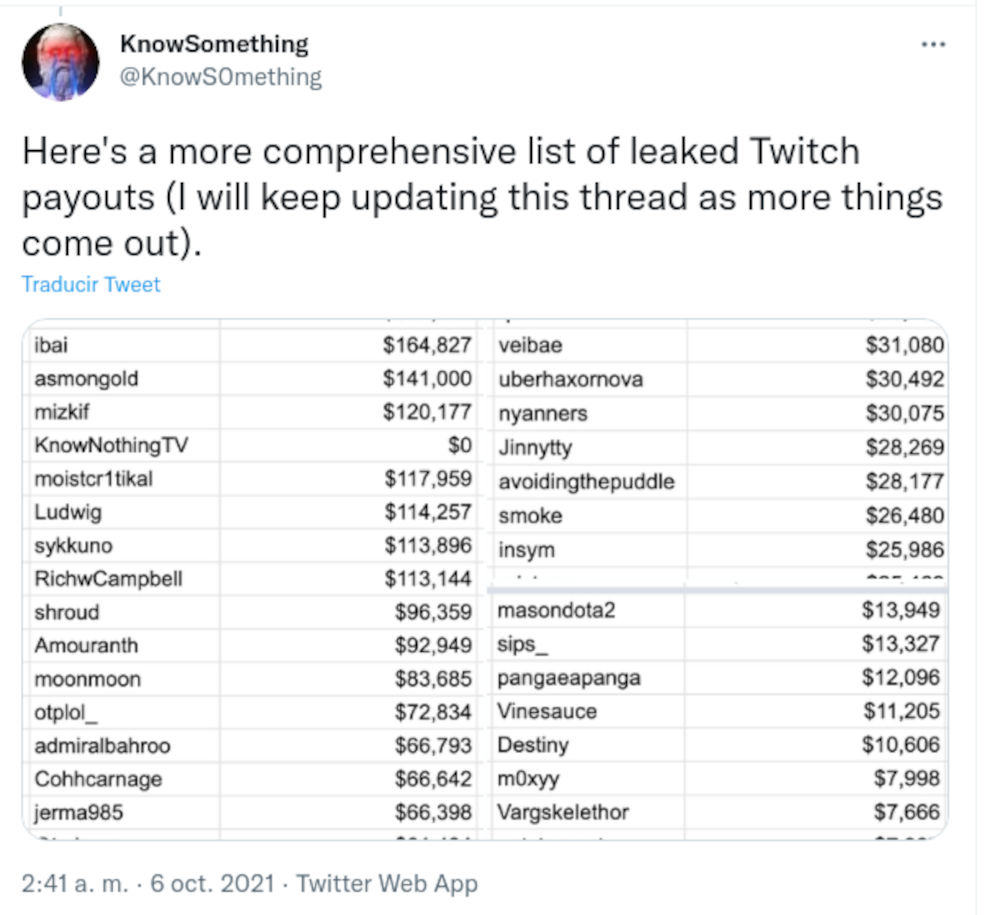
Task: Click the KnowSomething display name
Action: [214, 44]
